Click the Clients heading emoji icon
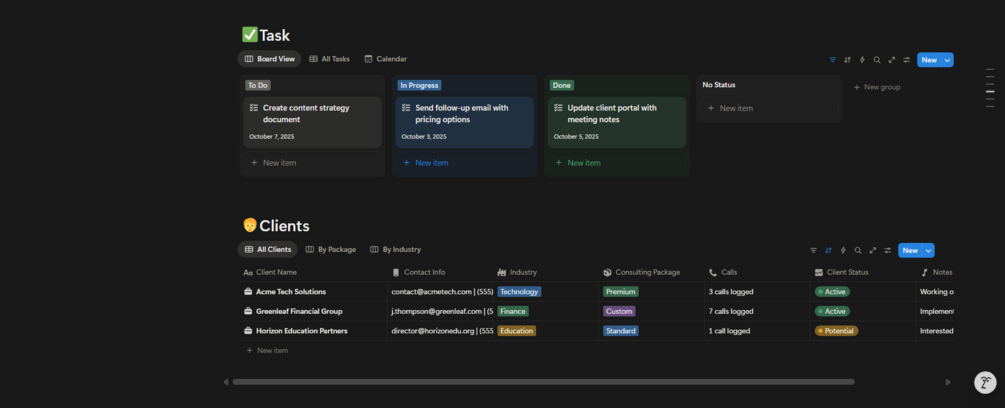 (x=249, y=225)
